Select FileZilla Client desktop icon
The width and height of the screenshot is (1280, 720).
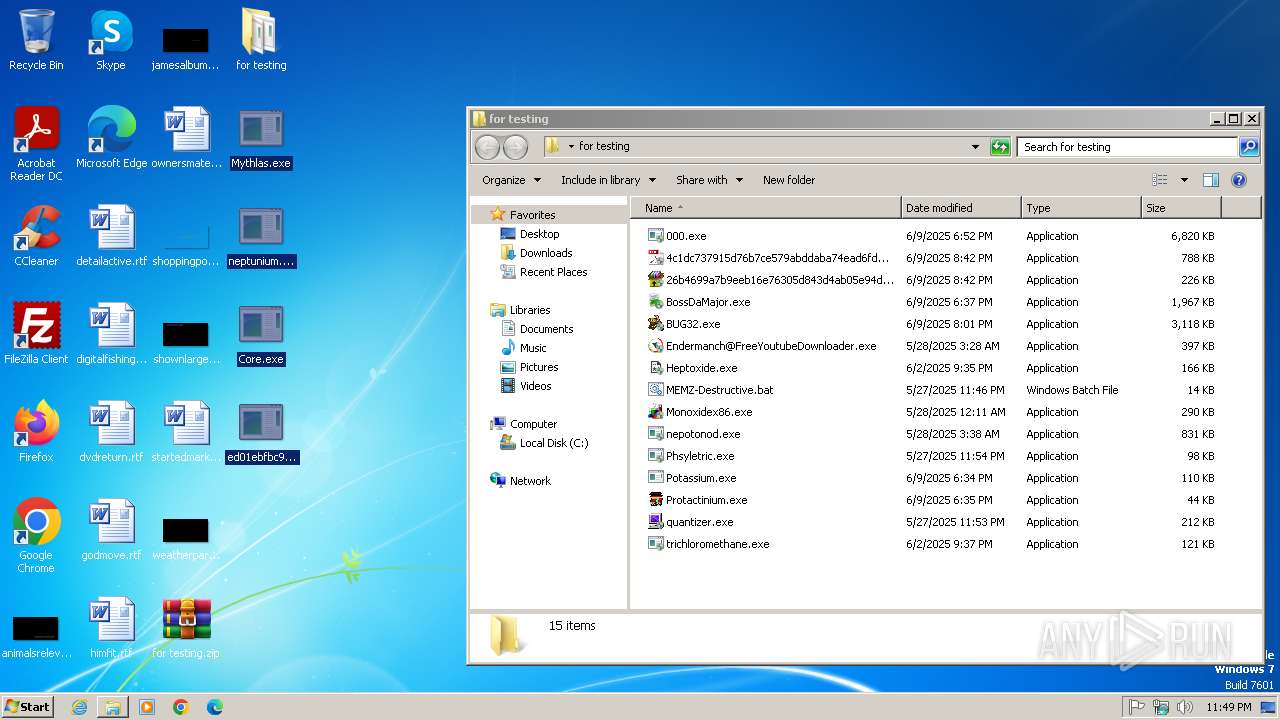click(x=36, y=334)
